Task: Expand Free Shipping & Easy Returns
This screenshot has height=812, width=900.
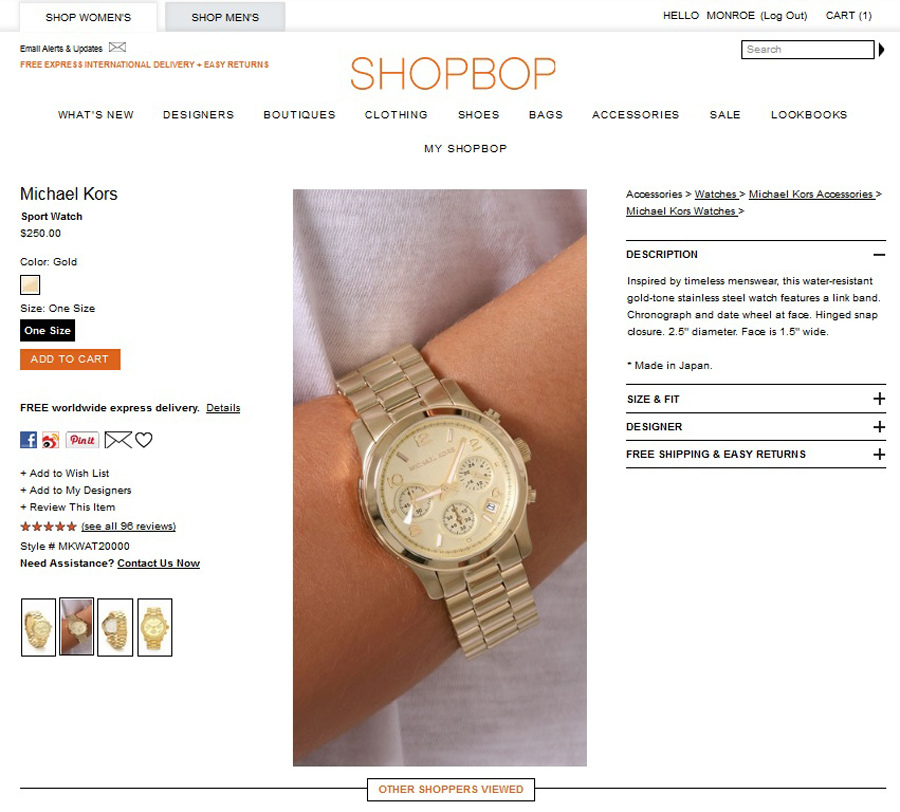Action: [x=879, y=454]
